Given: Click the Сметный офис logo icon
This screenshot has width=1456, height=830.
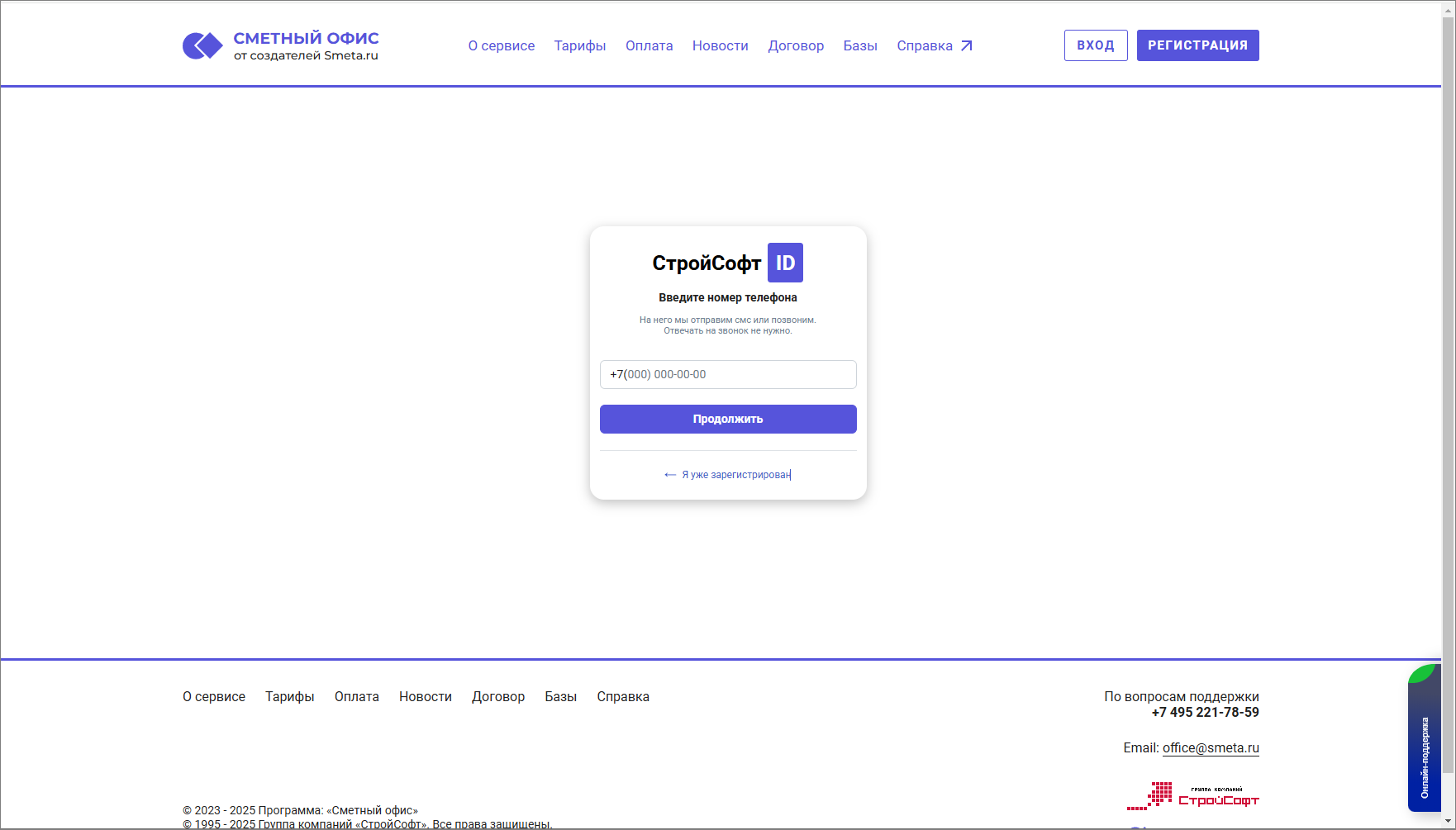Looking at the screenshot, I should coord(202,45).
